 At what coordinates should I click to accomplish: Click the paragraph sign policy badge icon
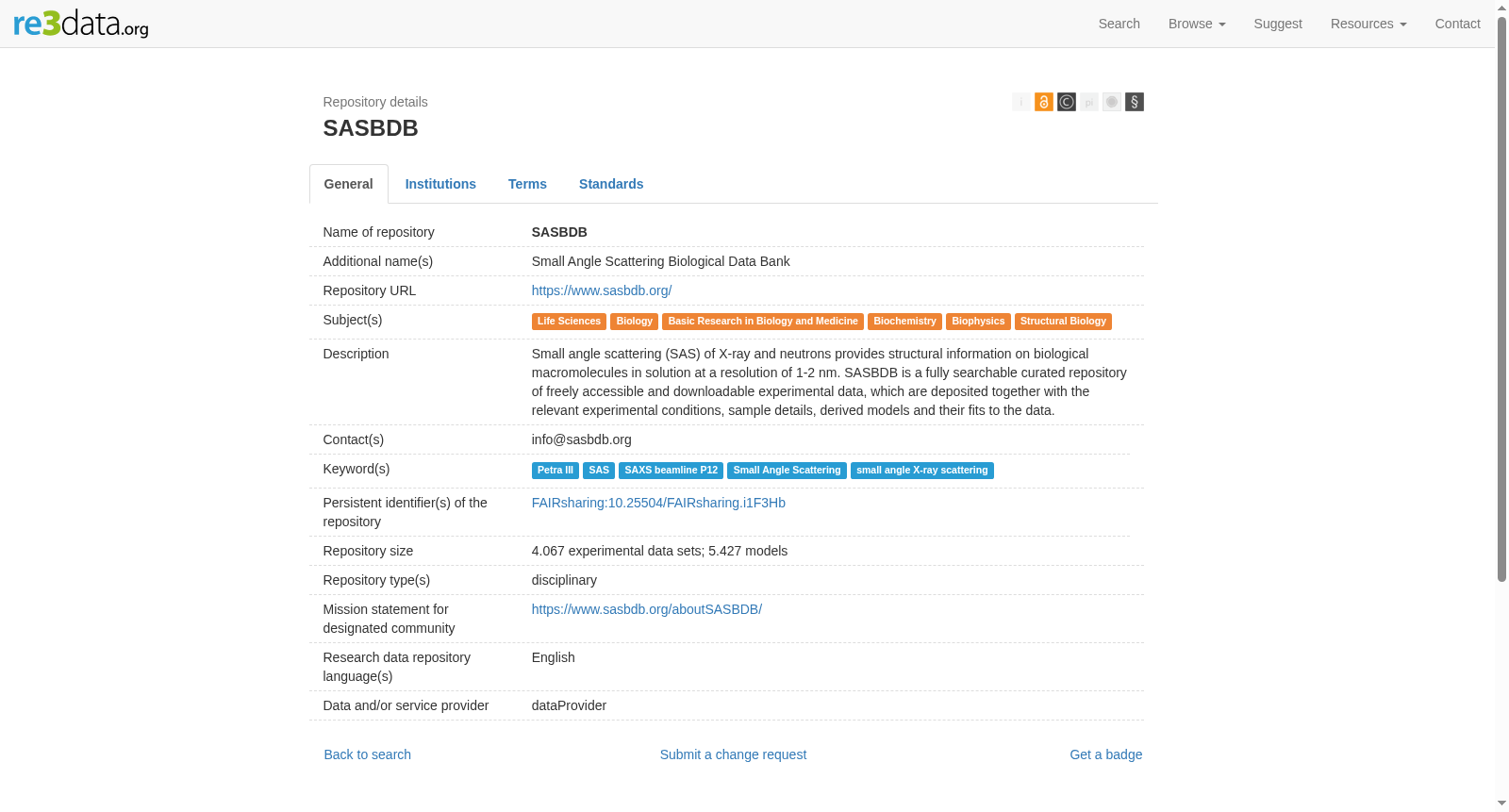[x=1134, y=102]
